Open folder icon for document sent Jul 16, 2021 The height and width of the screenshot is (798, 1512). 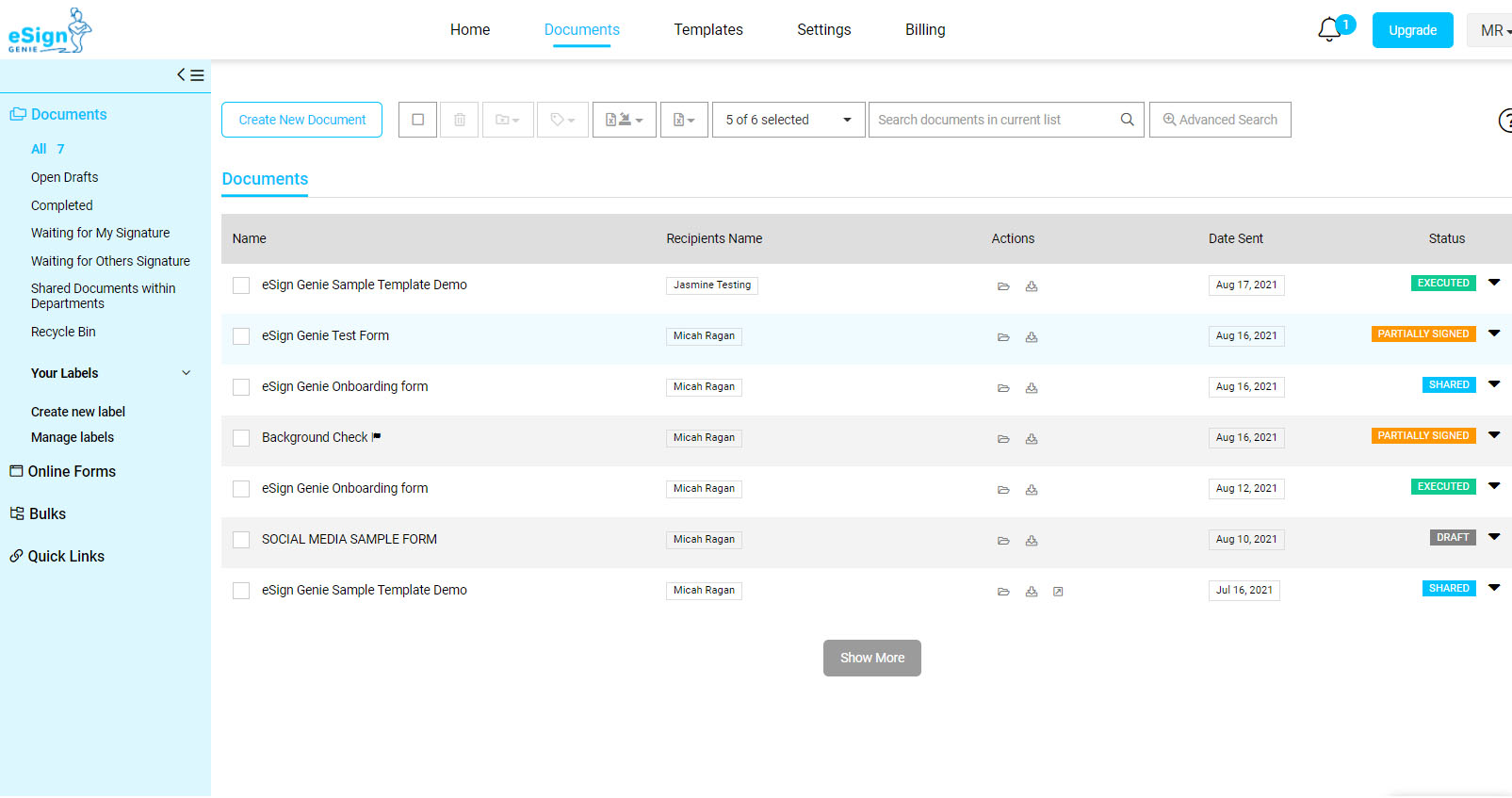click(1003, 592)
